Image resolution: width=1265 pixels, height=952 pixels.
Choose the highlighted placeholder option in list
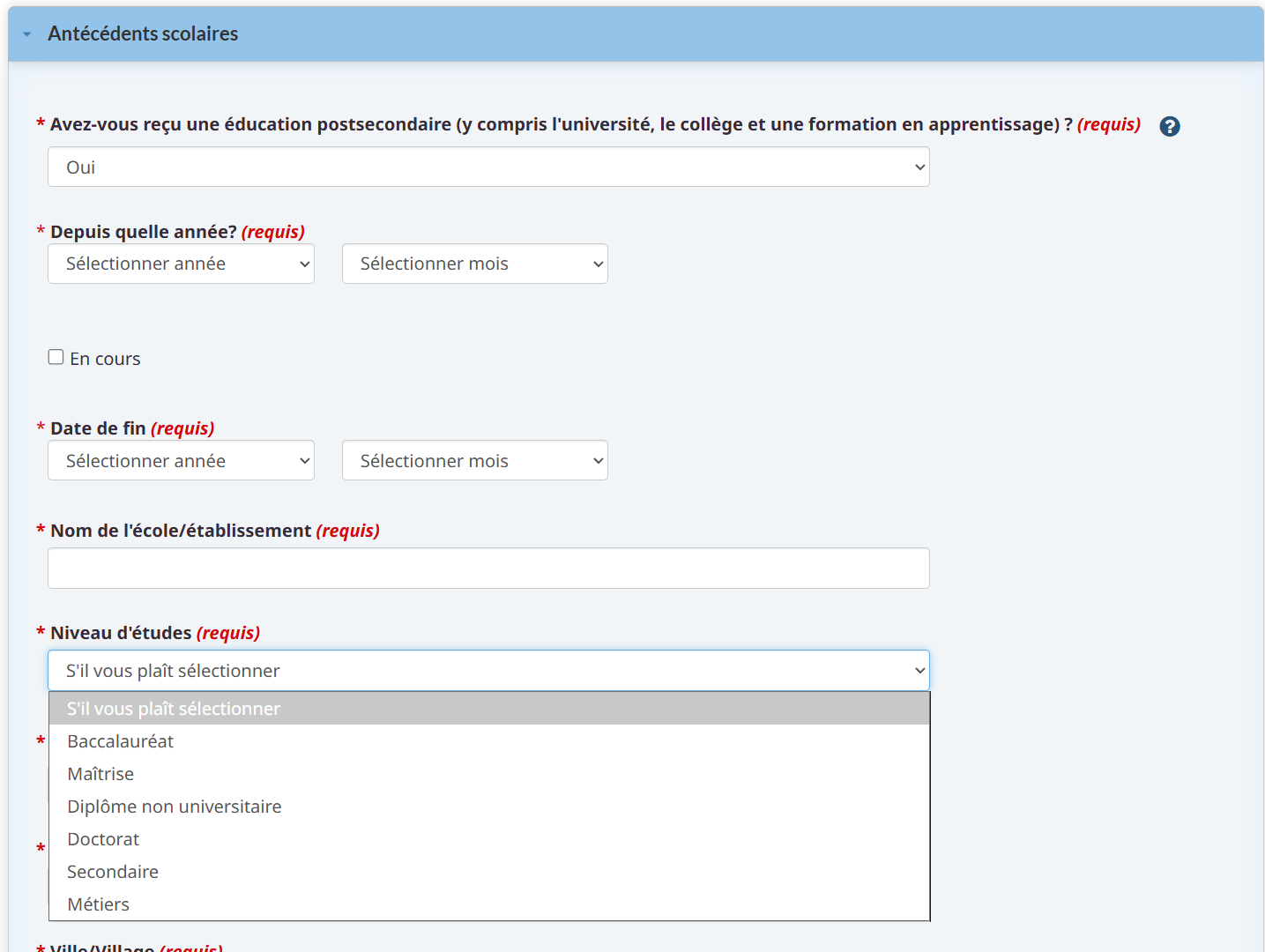coord(174,709)
